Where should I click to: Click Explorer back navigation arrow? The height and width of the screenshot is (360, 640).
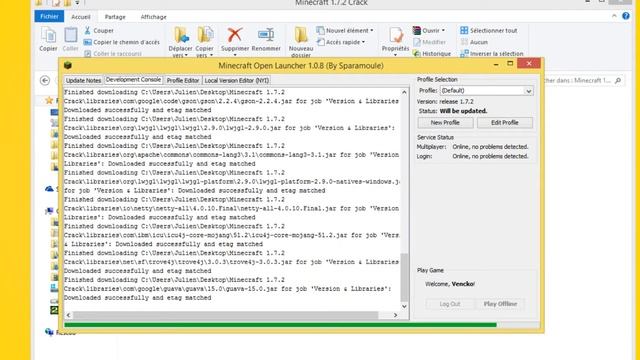45,80
